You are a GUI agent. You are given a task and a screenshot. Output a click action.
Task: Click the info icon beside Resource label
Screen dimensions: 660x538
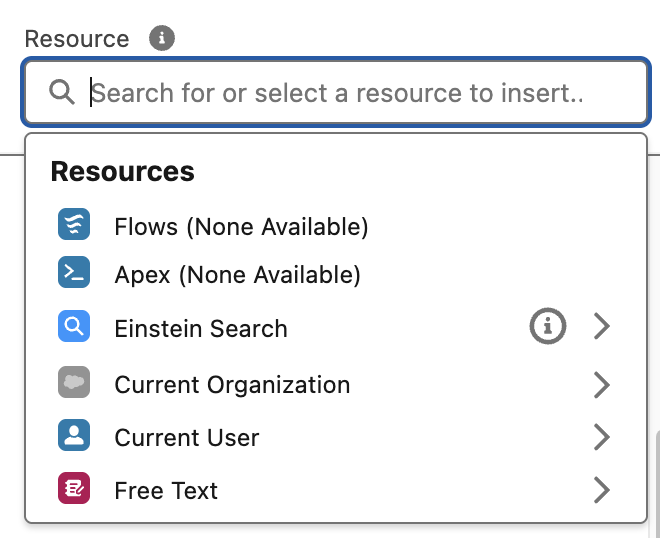pos(162,39)
